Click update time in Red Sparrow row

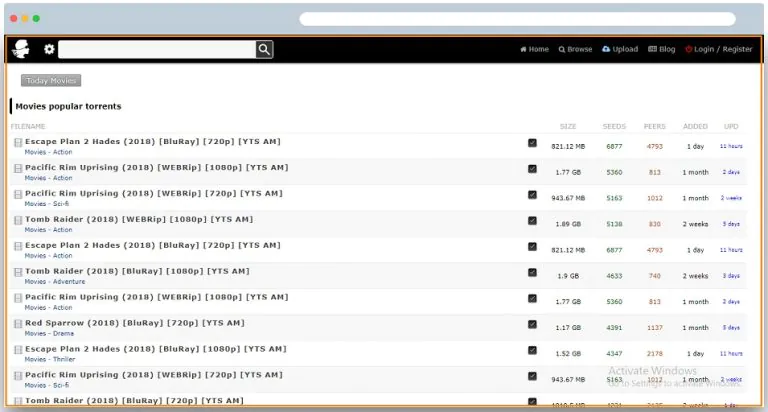click(x=731, y=328)
